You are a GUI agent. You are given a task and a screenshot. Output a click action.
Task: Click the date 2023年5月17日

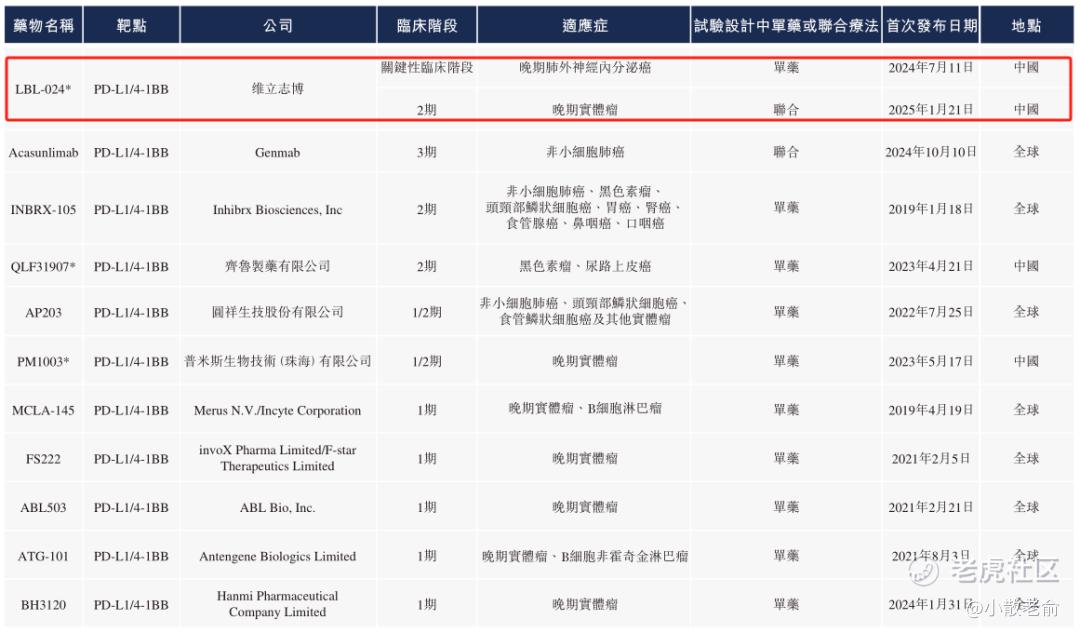tap(931, 361)
